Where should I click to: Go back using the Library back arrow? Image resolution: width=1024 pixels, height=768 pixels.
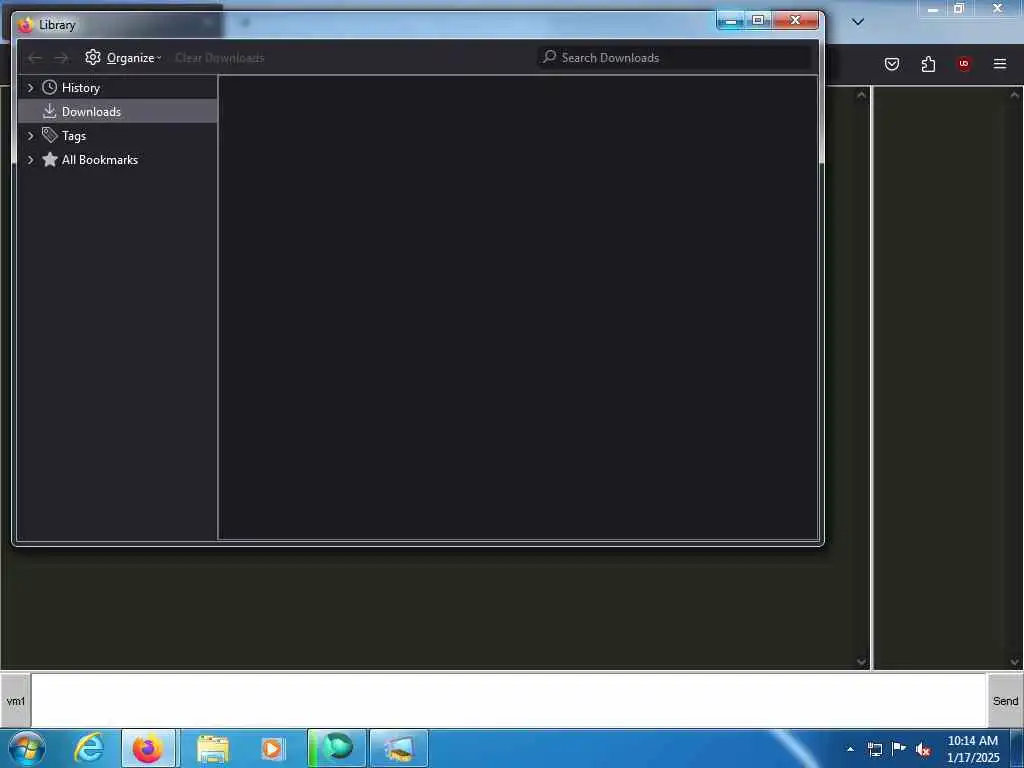click(x=35, y=58)
